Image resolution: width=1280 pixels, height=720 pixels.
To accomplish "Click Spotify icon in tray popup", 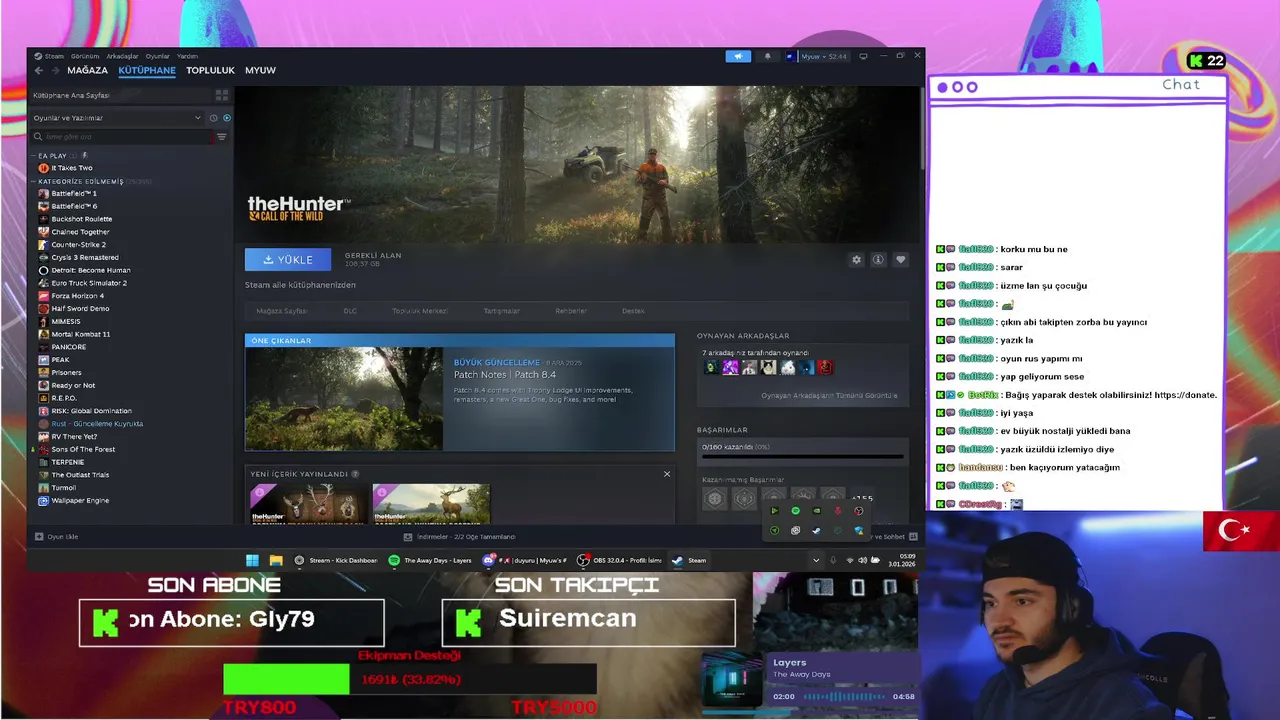I will pos(795,511).
